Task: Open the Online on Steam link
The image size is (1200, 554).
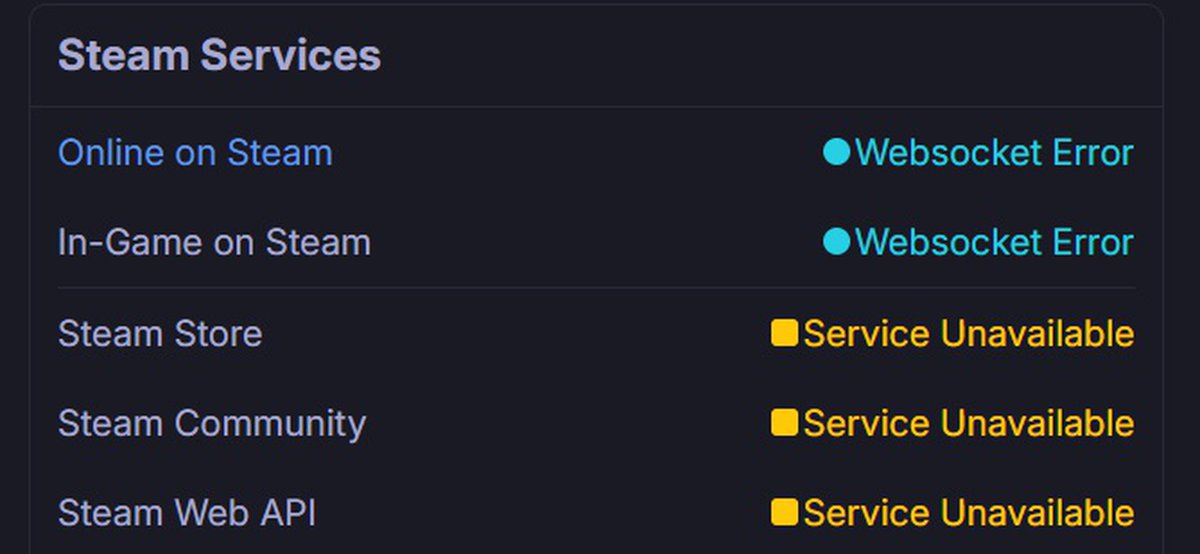Action: tap(195, 153)
